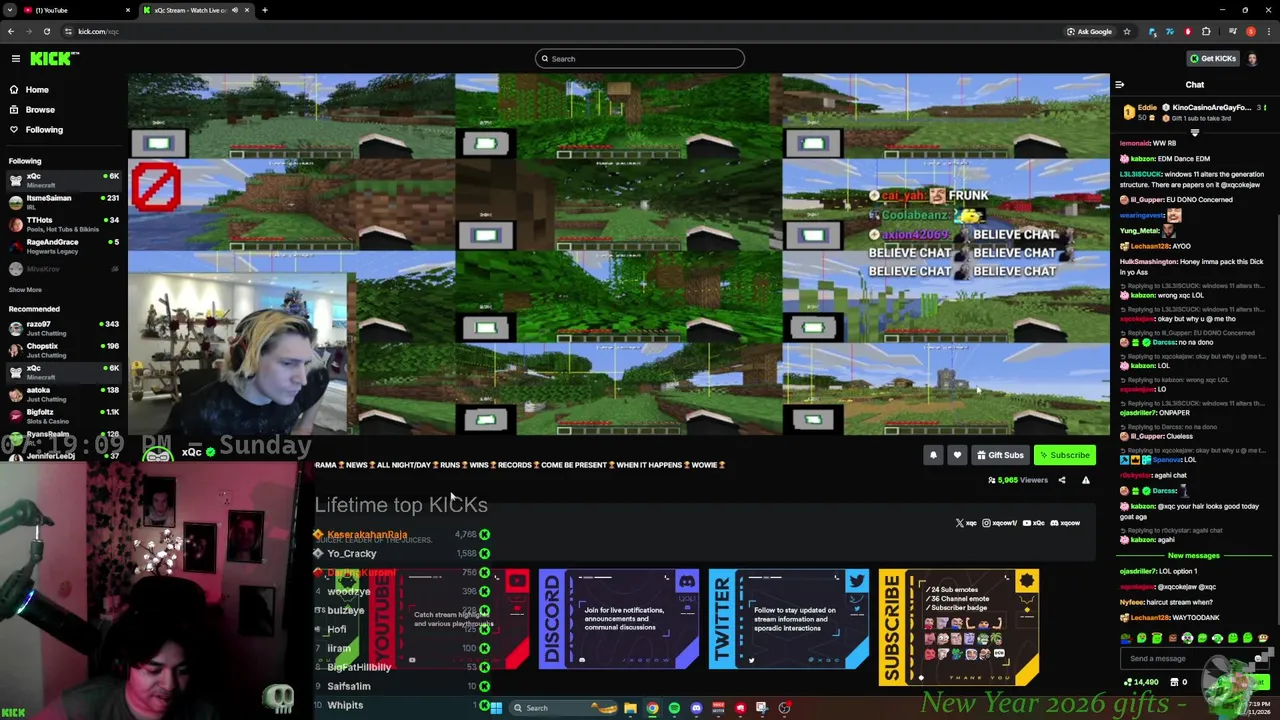Open Chrome profile avatar

pyautogui.click(x=1250, y=31)
